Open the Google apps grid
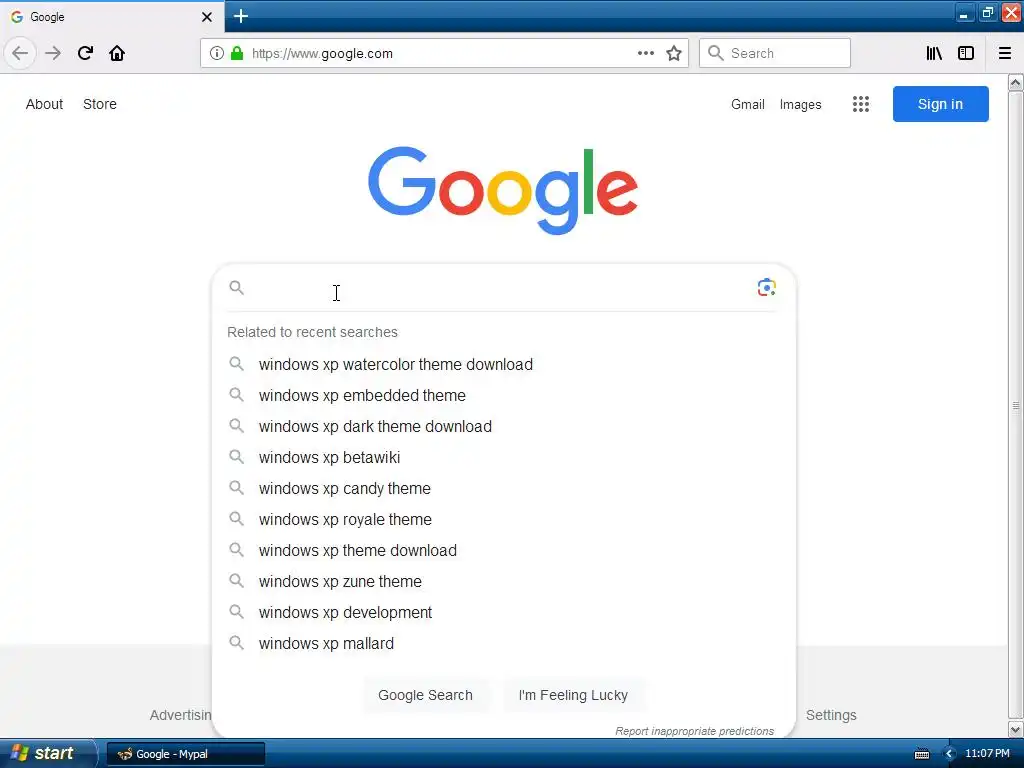This screenshot has height=768, width=1024. coord(861,104)
